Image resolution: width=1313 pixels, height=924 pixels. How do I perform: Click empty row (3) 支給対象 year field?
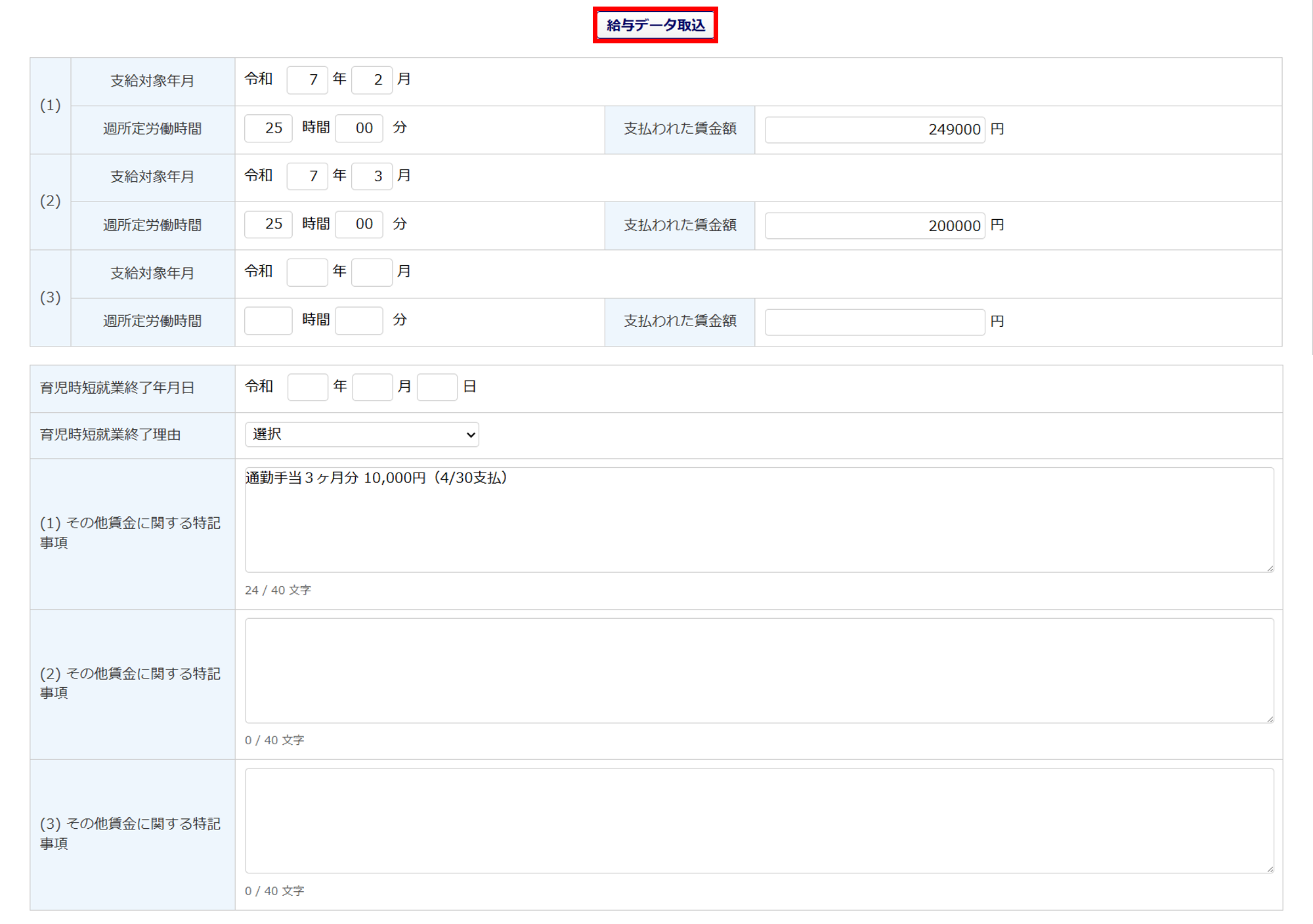click(x=307, y=272)
